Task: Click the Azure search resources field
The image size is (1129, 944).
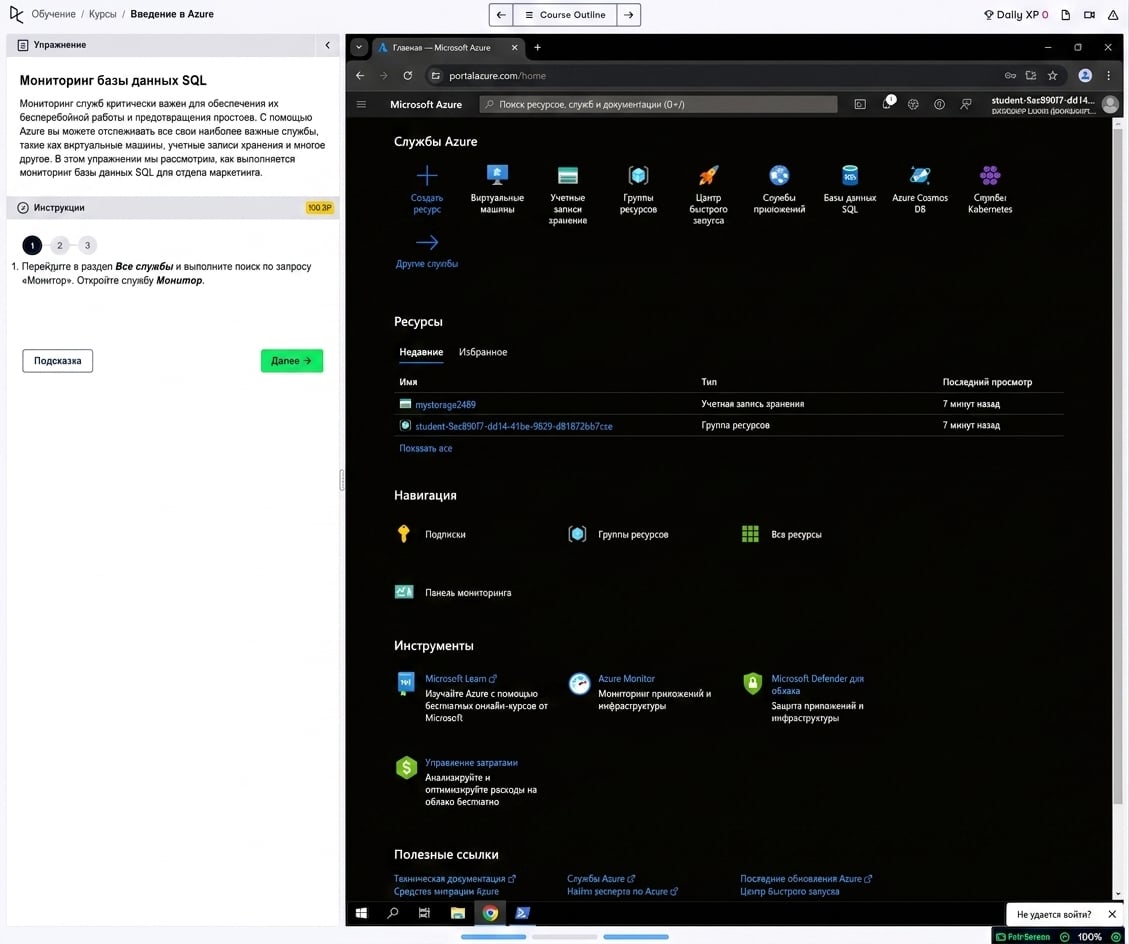Action: click(658, 104)
